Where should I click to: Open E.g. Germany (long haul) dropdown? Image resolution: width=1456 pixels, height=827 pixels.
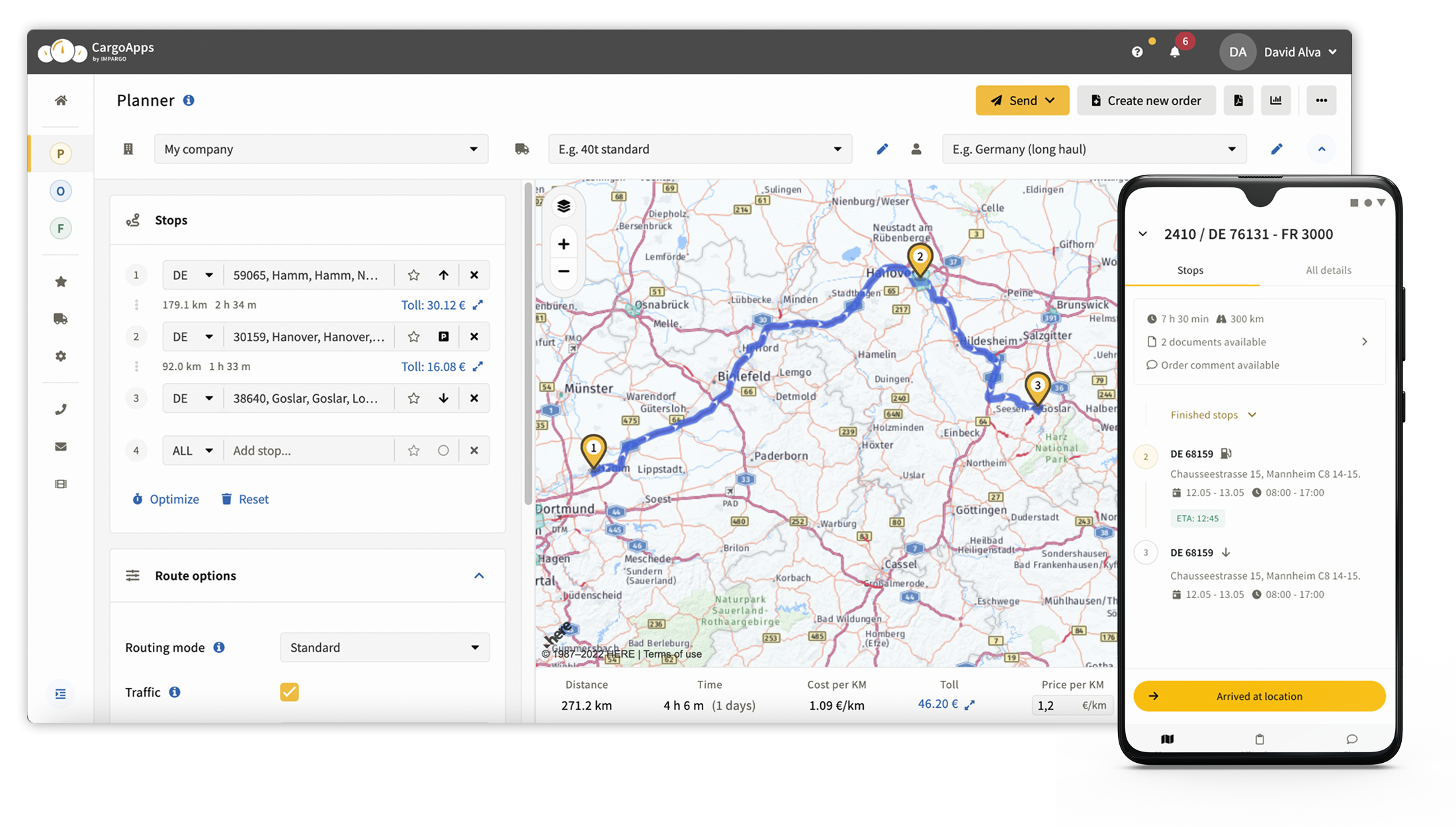[1094, 149]
